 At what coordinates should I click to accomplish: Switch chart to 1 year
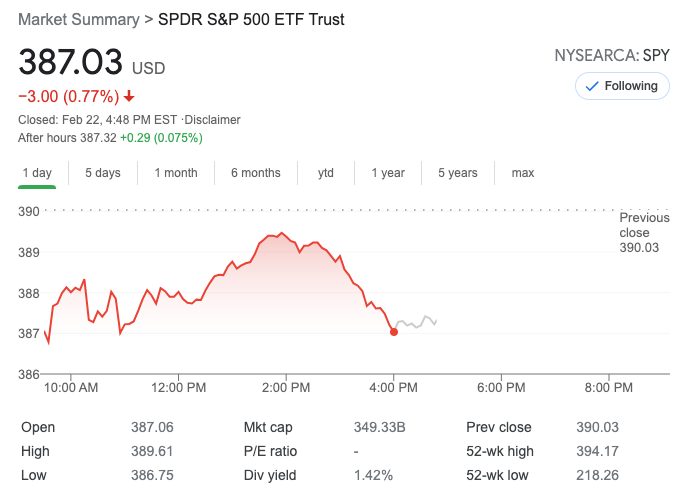388,173
